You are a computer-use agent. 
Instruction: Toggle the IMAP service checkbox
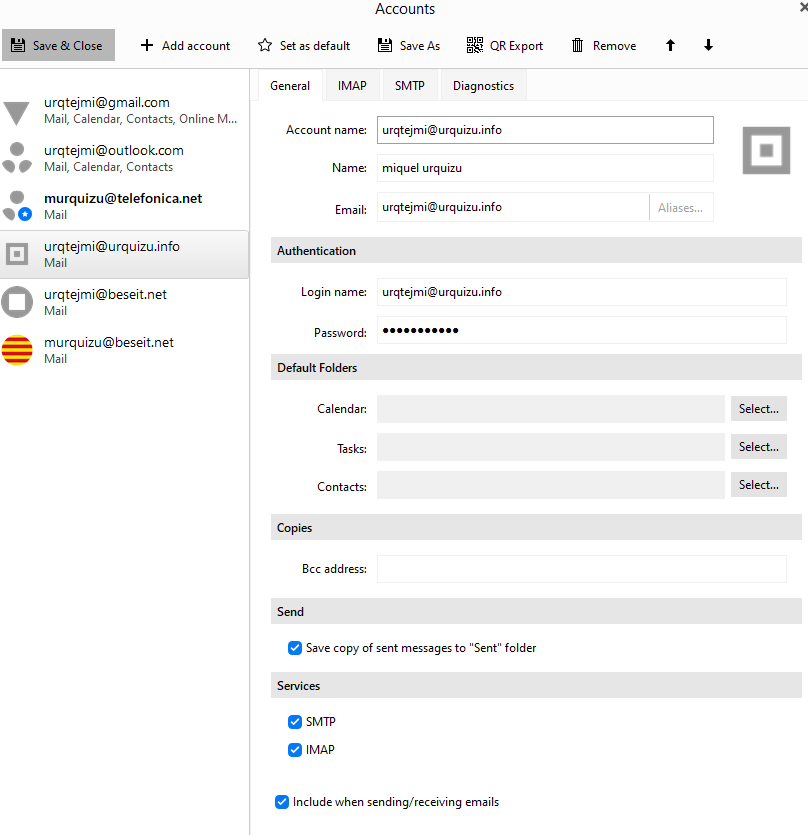point(295,750)
